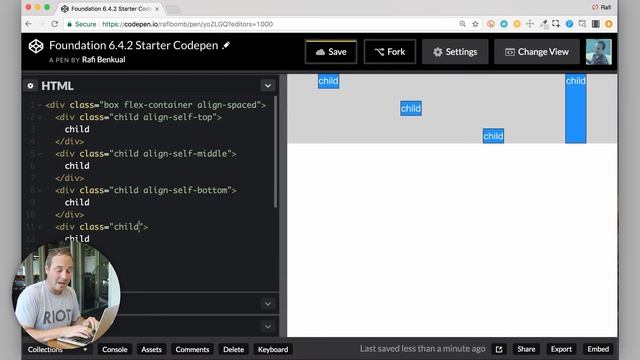Viewport: 640px width, 360px height.
Task: Expand the second collapsed editor chevron
Action: (268, 304)
